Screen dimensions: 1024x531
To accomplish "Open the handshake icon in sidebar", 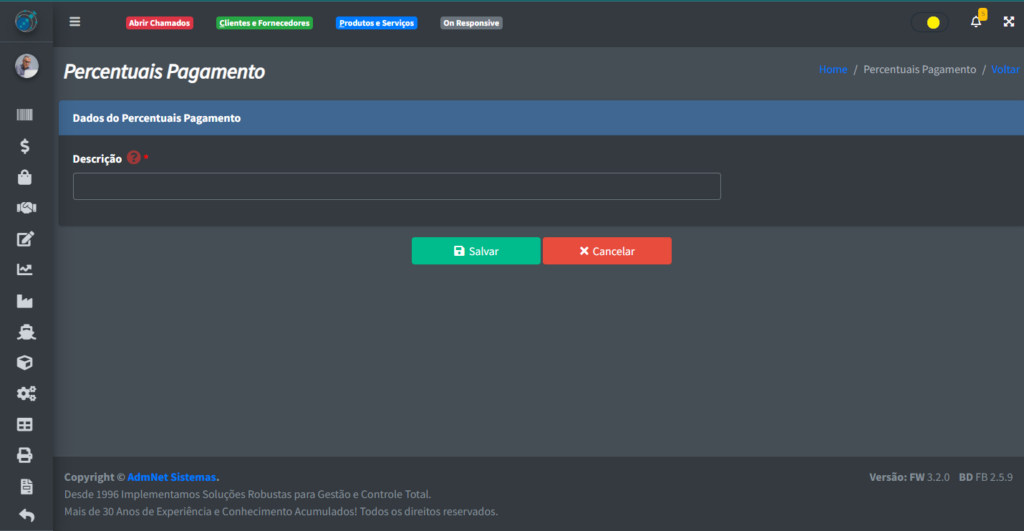I will pos(26,208).
